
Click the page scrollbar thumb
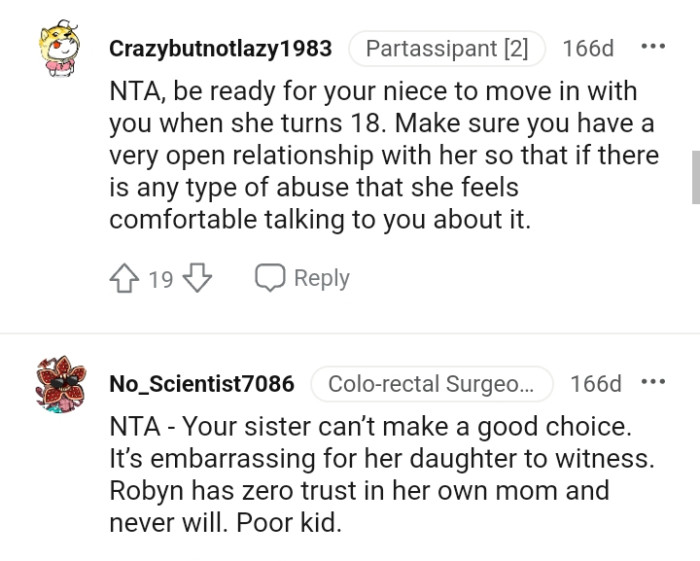pyautogui.click(x=695, y=178)
